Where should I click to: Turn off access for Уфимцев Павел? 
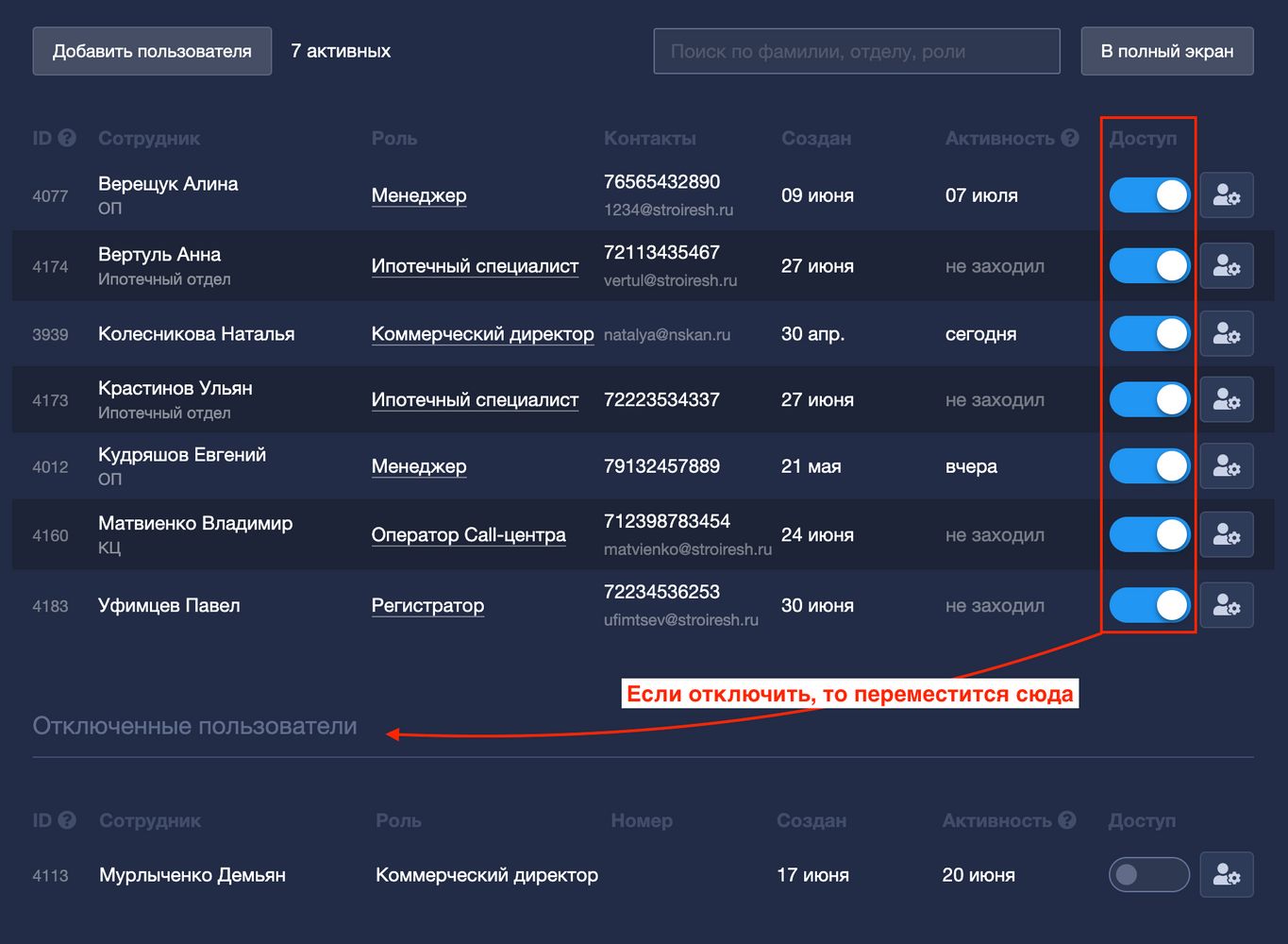1149,605
